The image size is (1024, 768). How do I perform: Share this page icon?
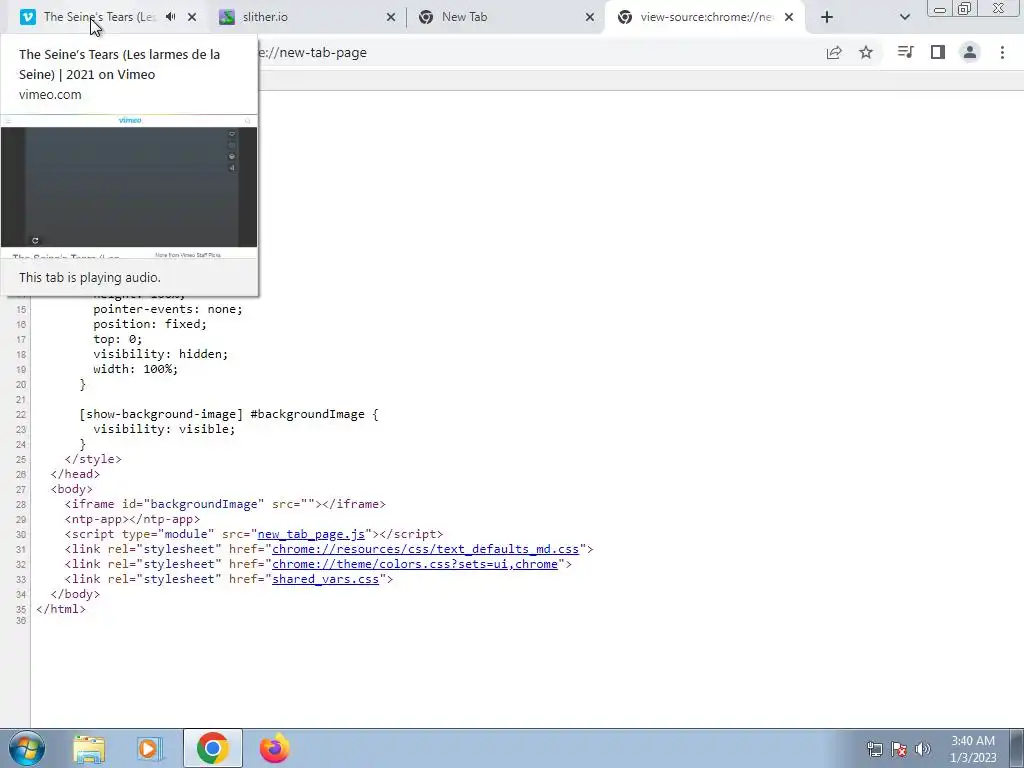pos(834,52)
